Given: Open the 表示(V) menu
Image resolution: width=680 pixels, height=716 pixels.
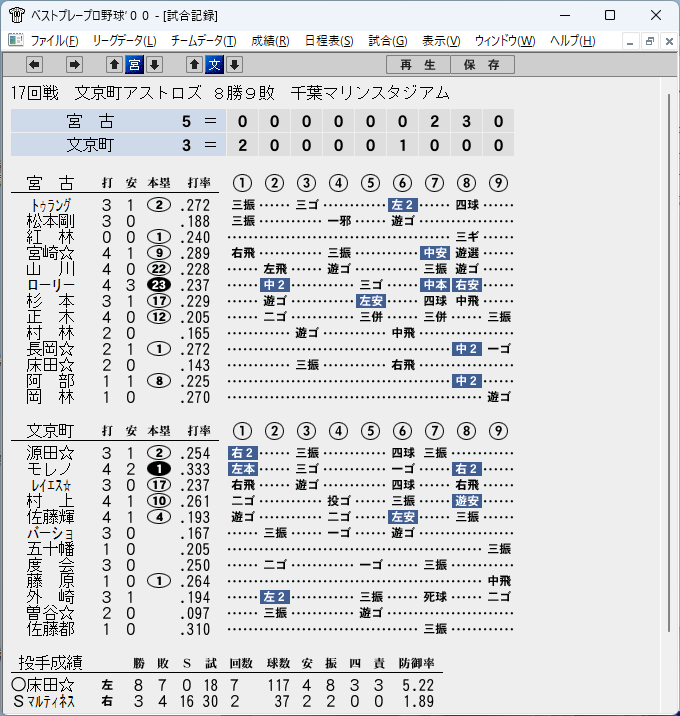Looking at the screenshot, I should pos(441,41).
